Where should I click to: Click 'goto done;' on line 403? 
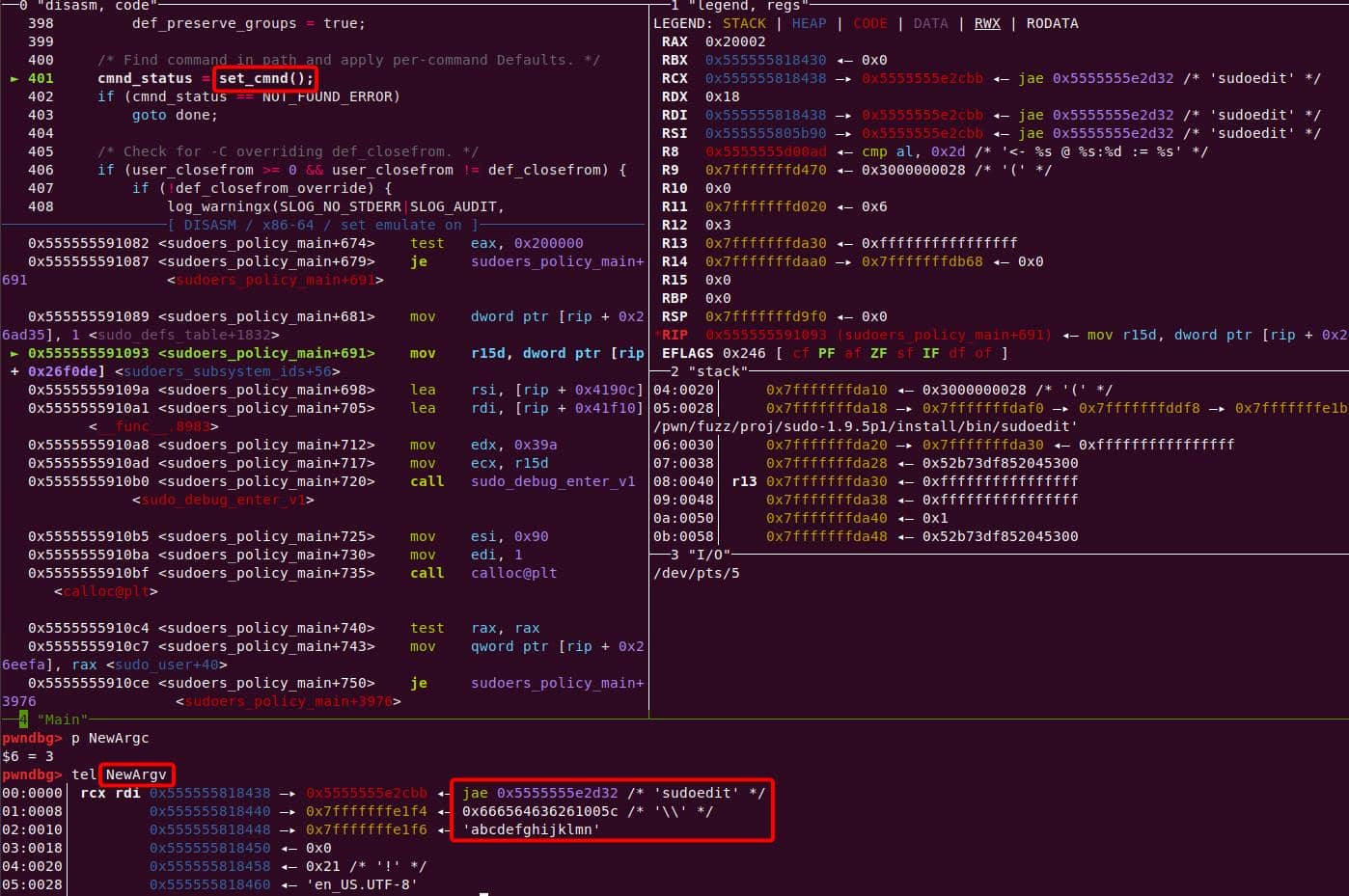[x=175, y=115]
